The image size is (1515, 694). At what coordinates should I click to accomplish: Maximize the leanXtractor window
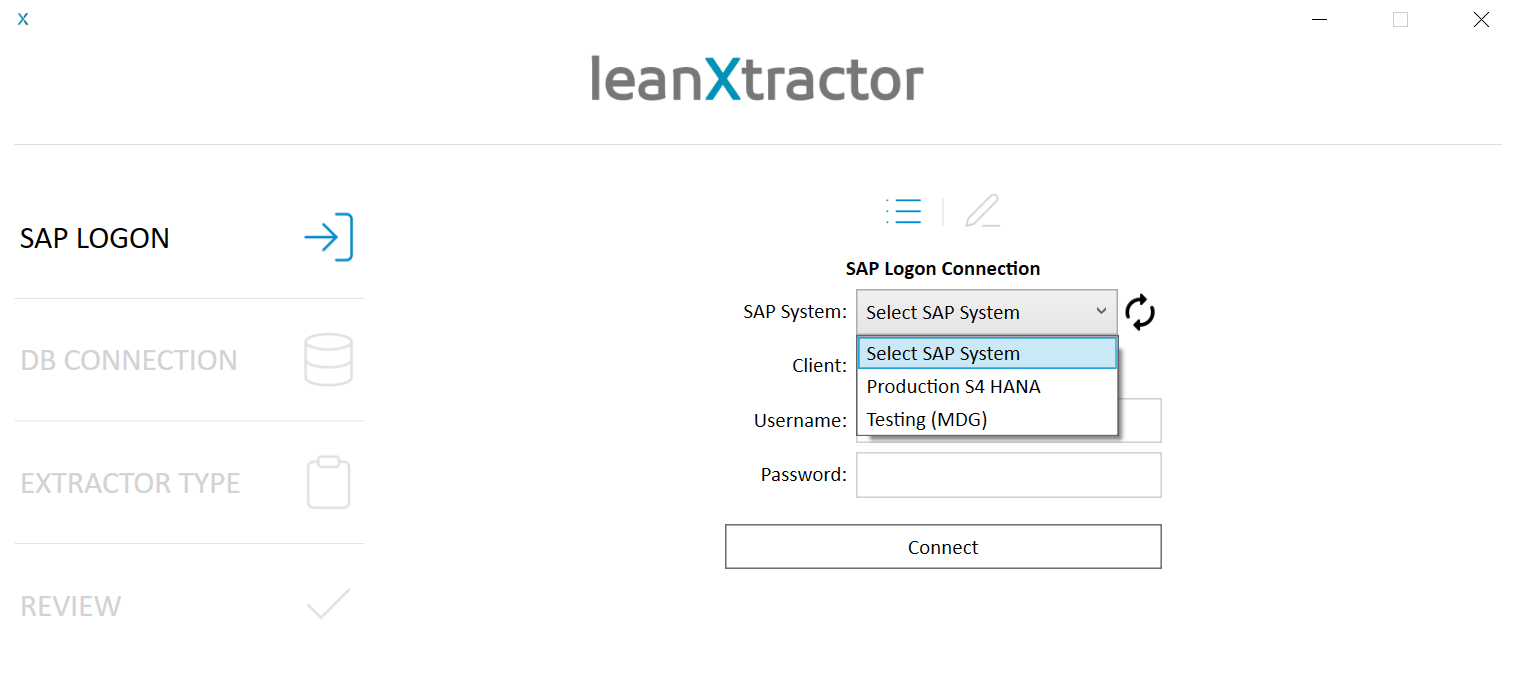1400,20
